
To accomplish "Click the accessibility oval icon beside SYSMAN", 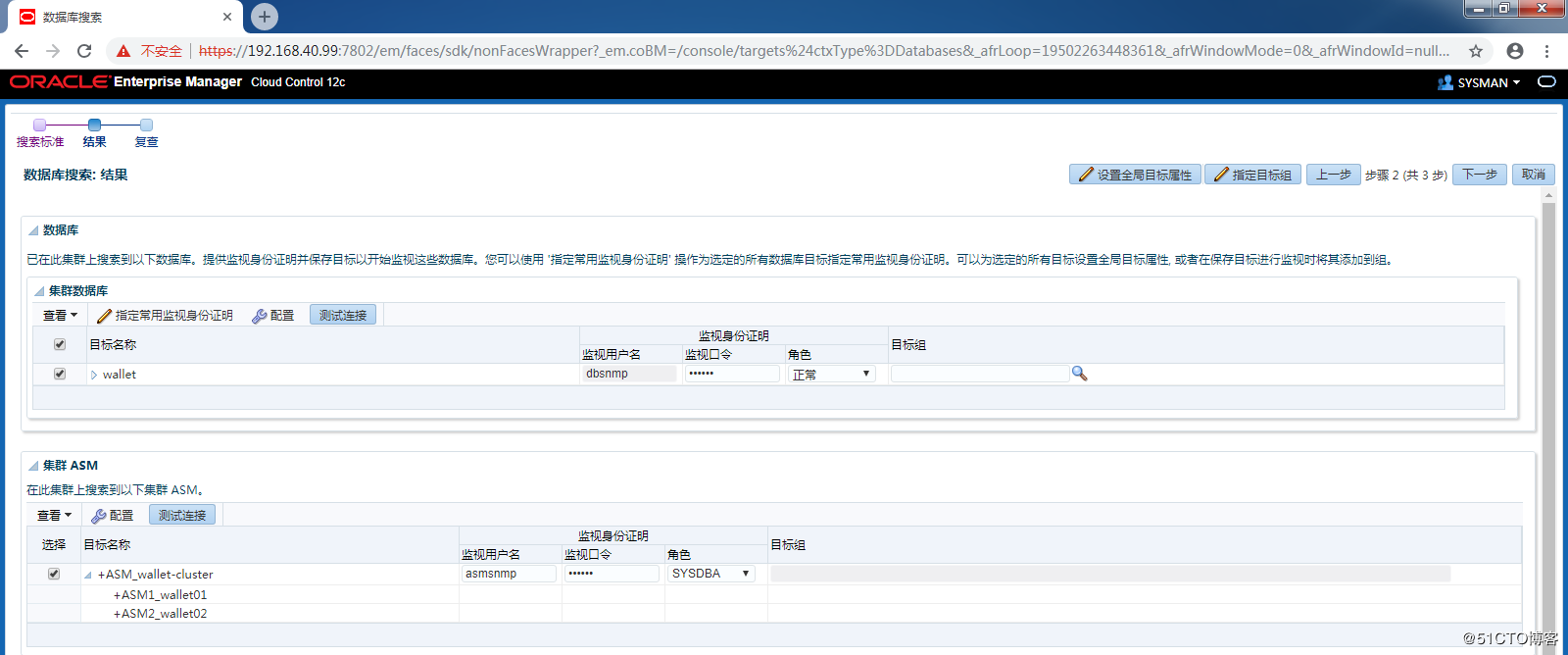I will [x=1547, y=81].
